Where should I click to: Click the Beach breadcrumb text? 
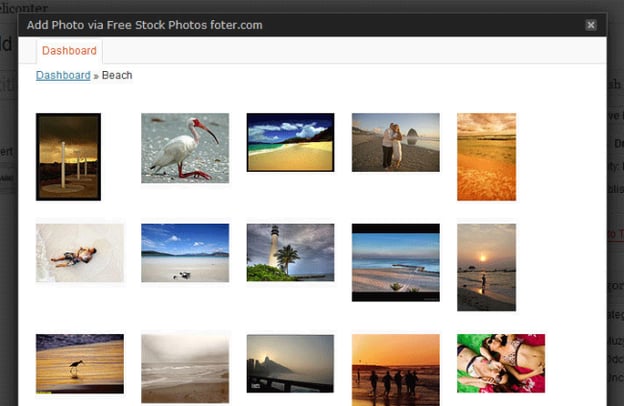pos(117,75)
